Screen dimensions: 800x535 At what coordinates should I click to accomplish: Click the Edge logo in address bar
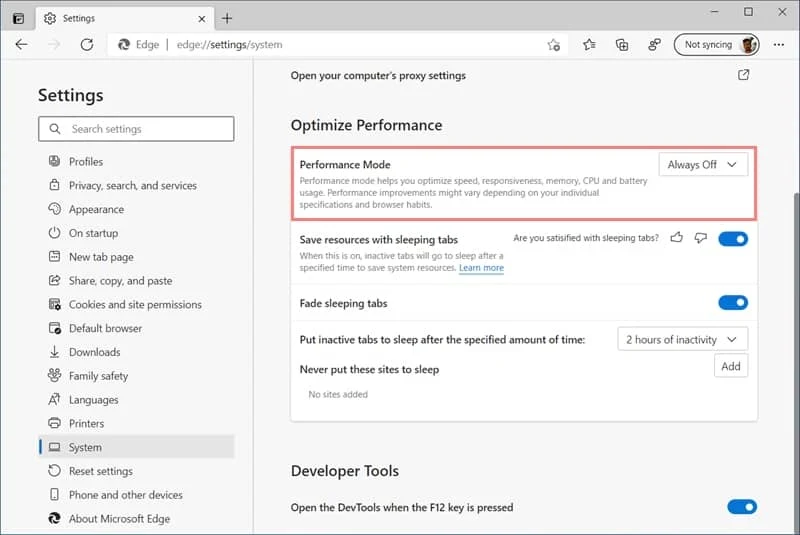(x=124, y=45)
